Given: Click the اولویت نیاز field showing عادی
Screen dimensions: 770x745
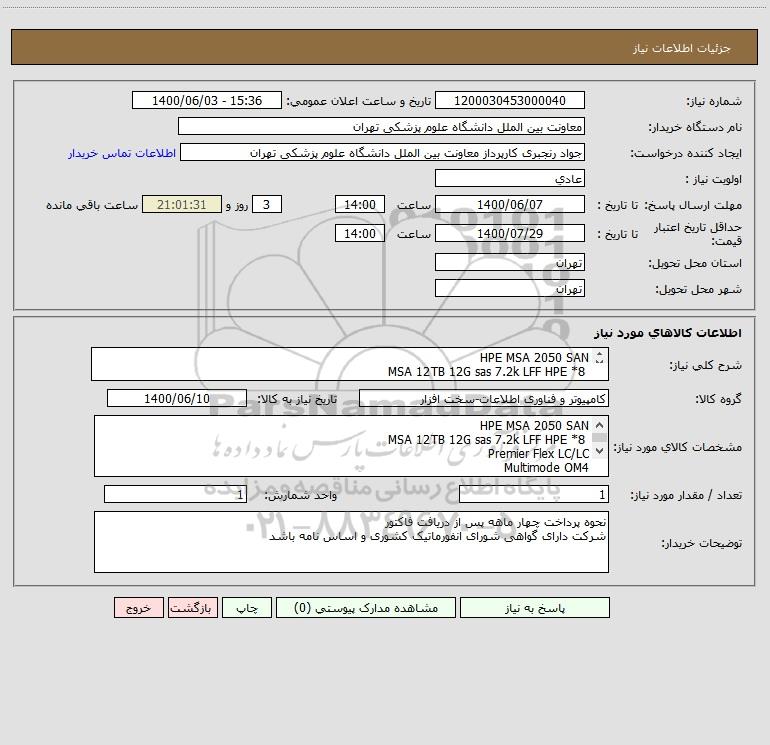Looking at the screenshot, I should coord(510,178).
